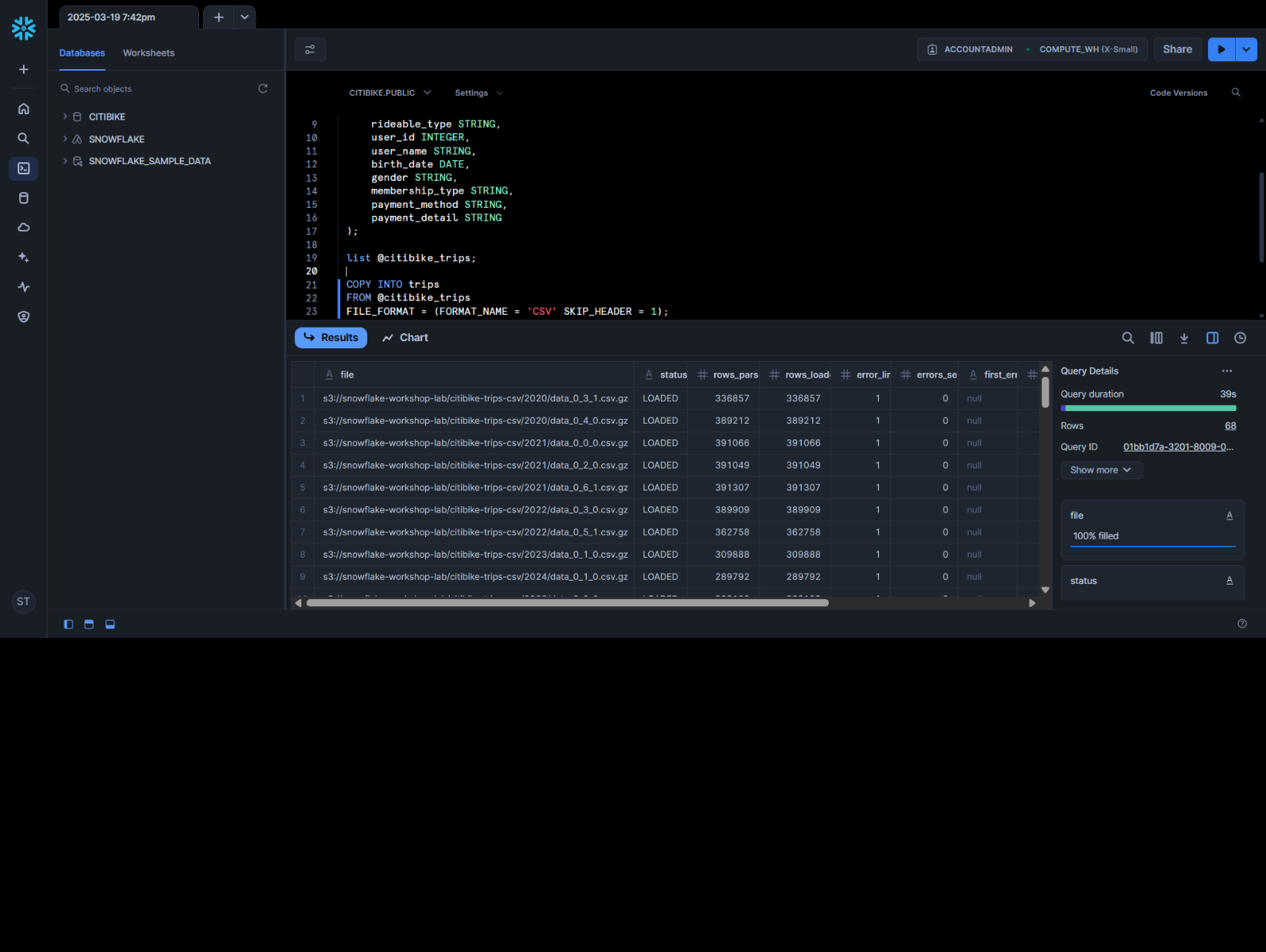Expand the CITIBIKE database tree
The width and height of the screenshot is (1266, 952).
pos(65,117)
